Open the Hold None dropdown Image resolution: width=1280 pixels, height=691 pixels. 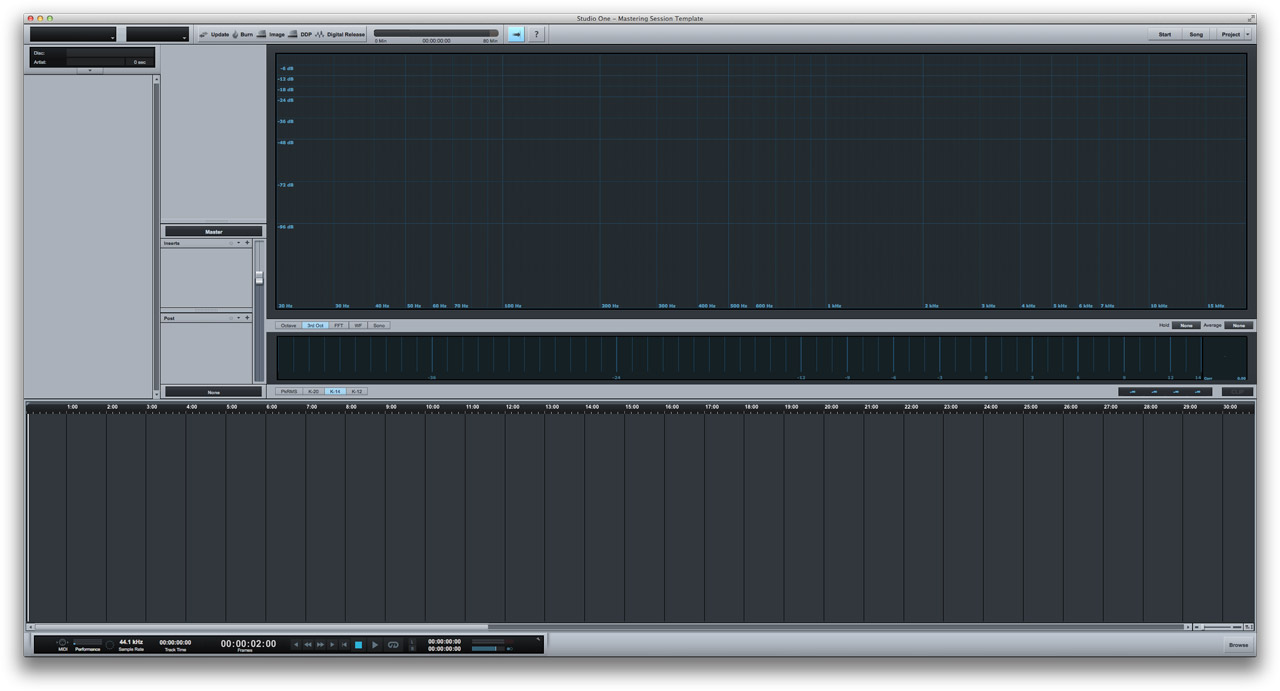point(1186,325)
